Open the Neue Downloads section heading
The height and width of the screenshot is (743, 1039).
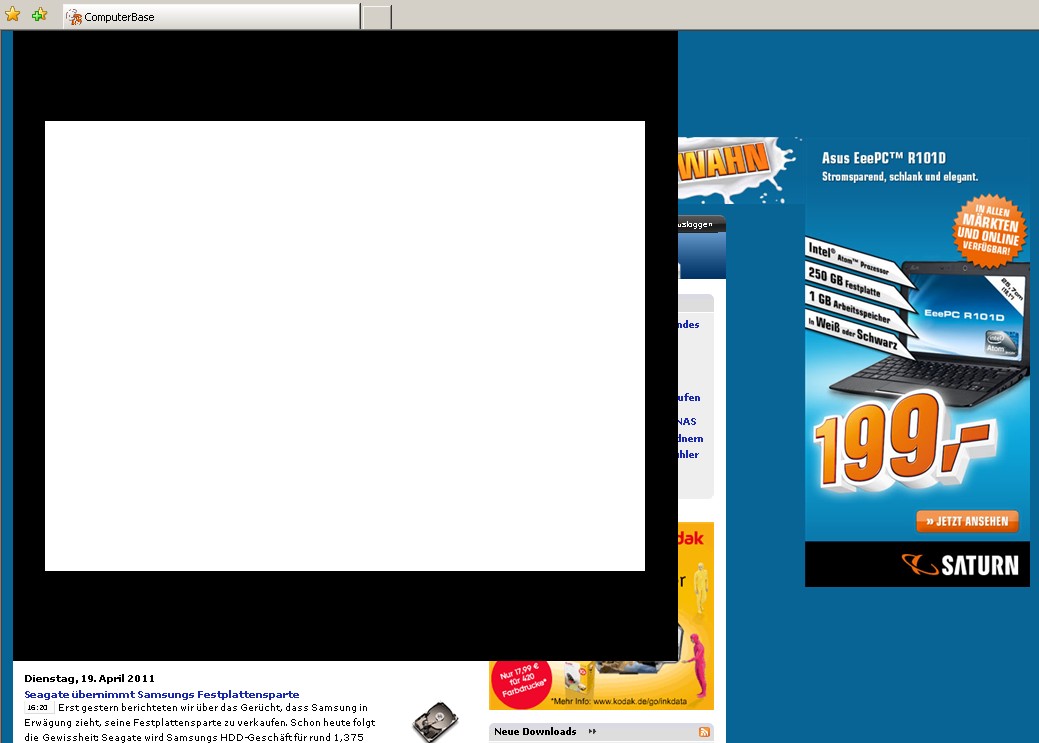(535, 732)
